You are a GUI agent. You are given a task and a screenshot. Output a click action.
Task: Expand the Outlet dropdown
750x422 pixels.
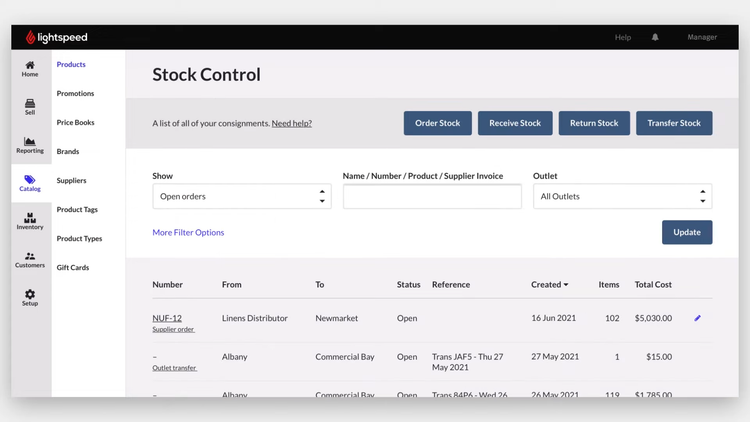tap(621, 197)
